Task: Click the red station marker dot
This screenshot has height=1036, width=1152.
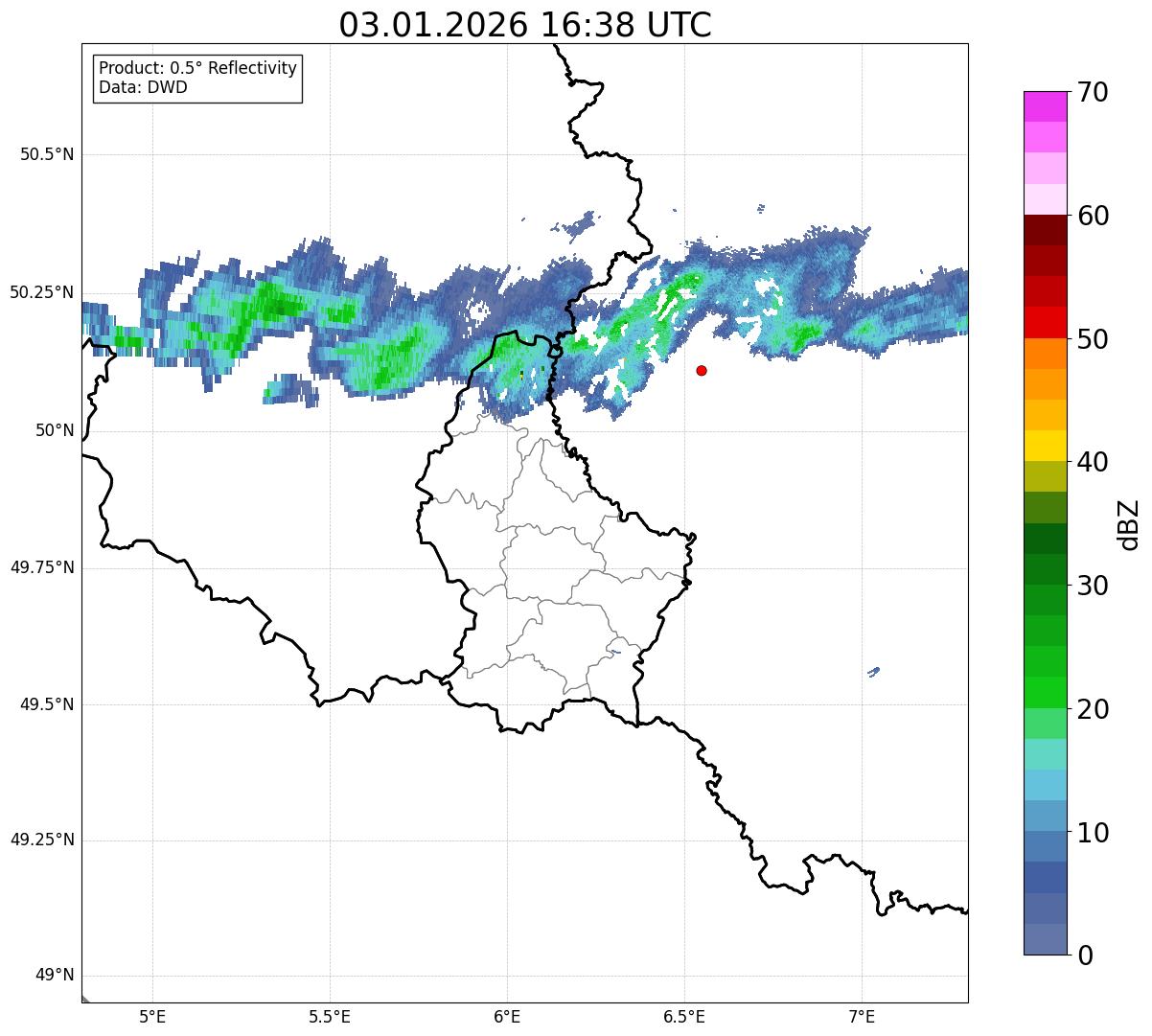Action: point(702,370)
